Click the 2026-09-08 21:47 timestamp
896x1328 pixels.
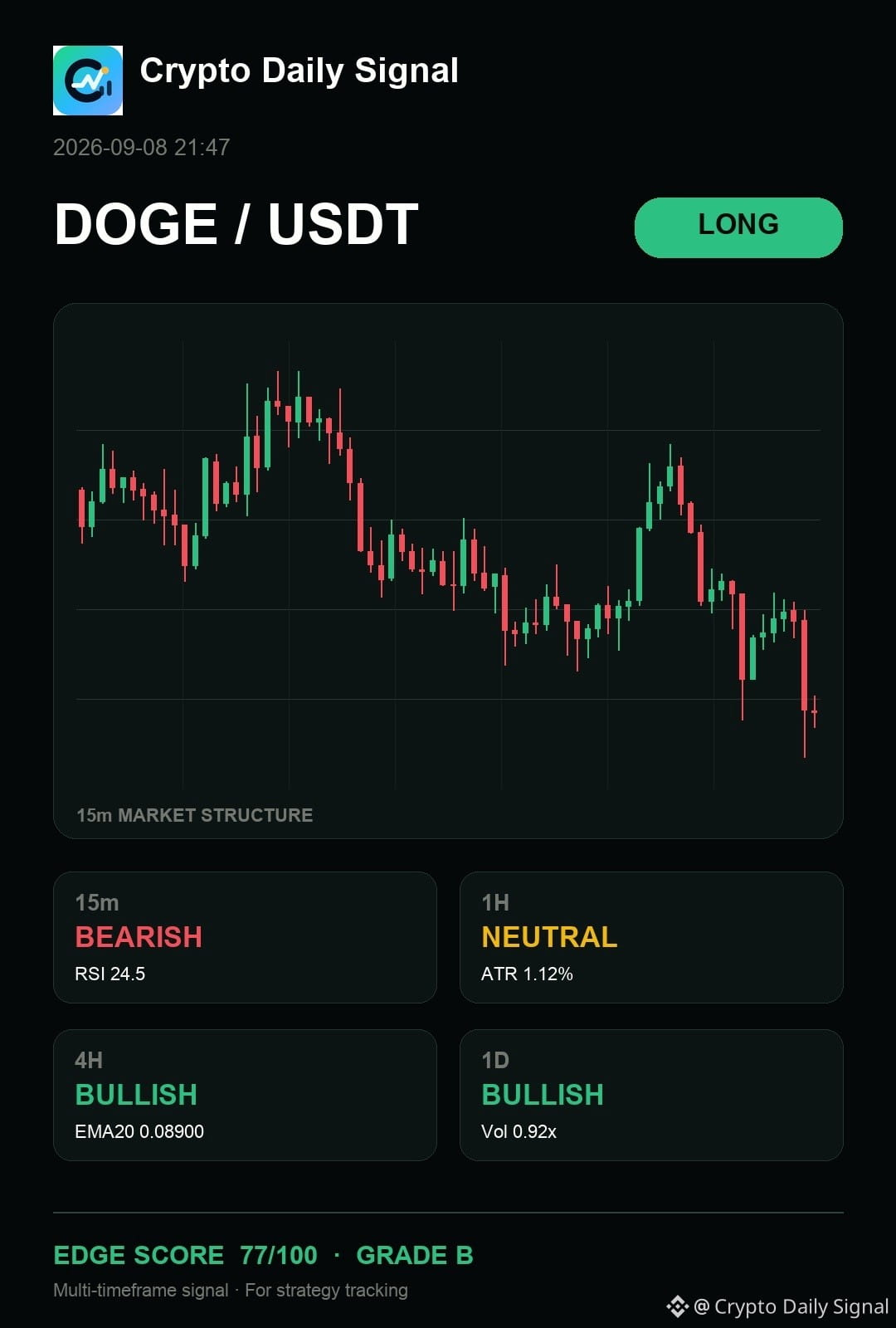[x=141, y=148]
